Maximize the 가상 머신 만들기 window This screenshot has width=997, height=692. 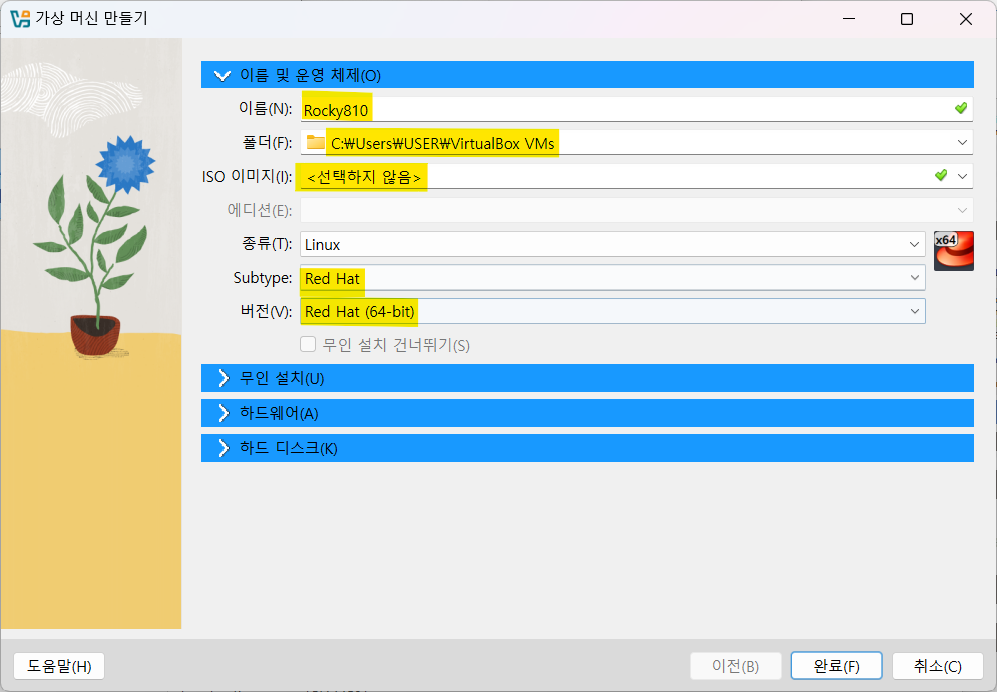[x=907, y=19]
